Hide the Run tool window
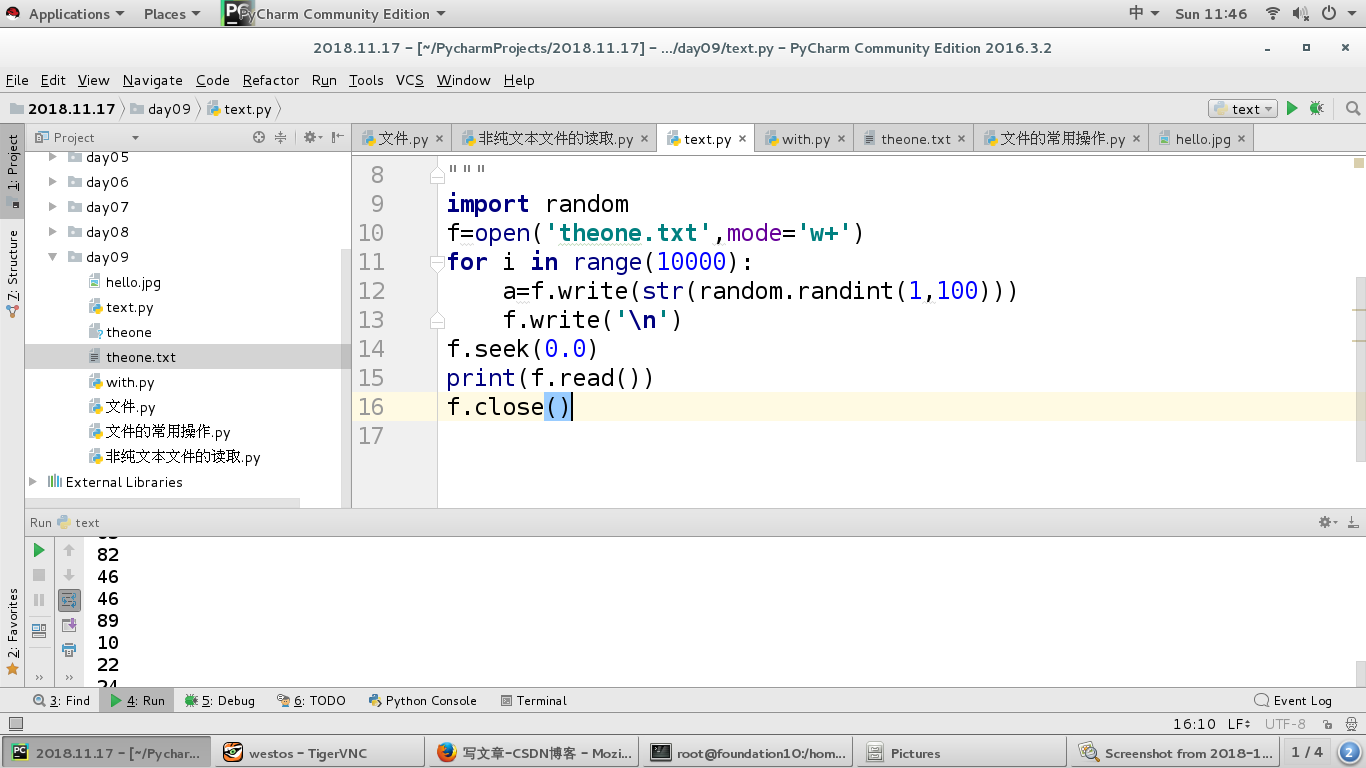1366x768 pixels. (1353, 522)
